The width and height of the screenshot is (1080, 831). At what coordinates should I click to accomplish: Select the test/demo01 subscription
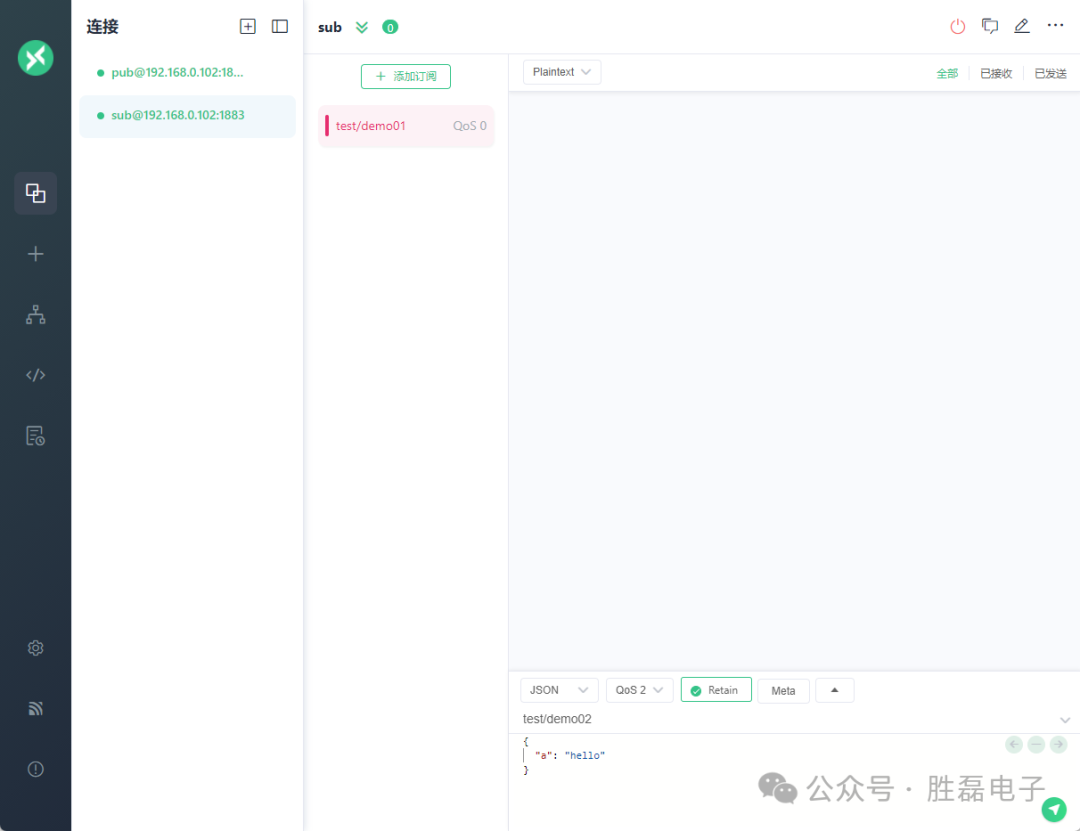click(x=406, y=126)
